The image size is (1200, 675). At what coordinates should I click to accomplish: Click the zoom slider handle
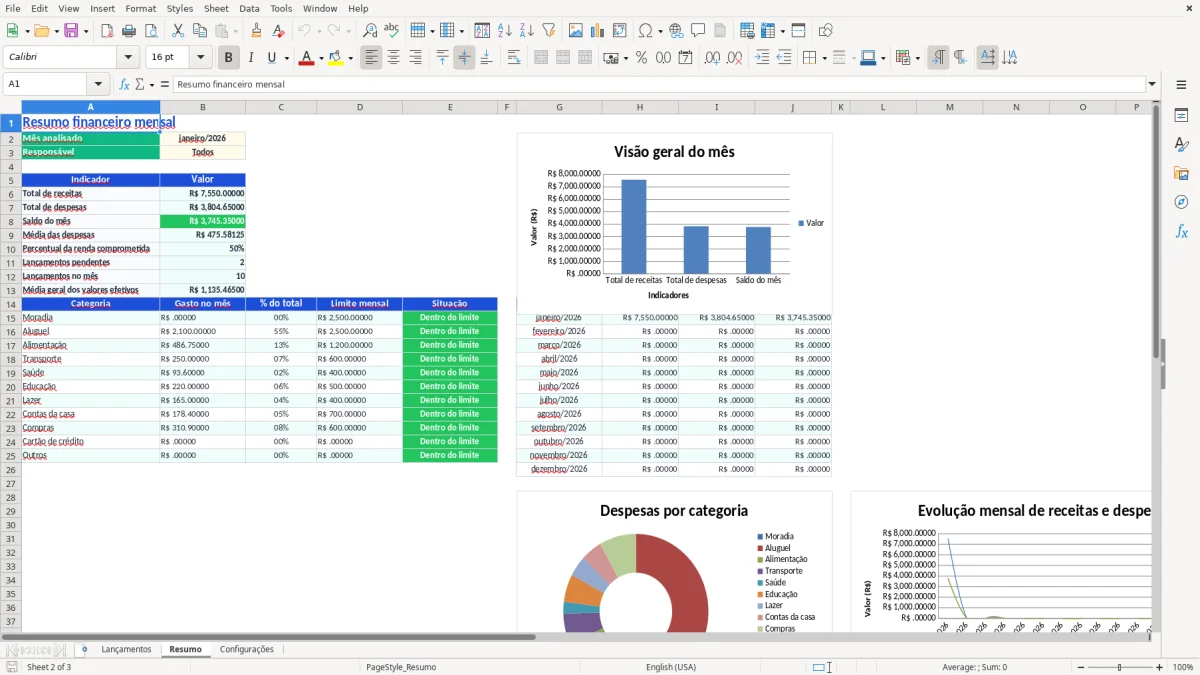click(1119, 667)
